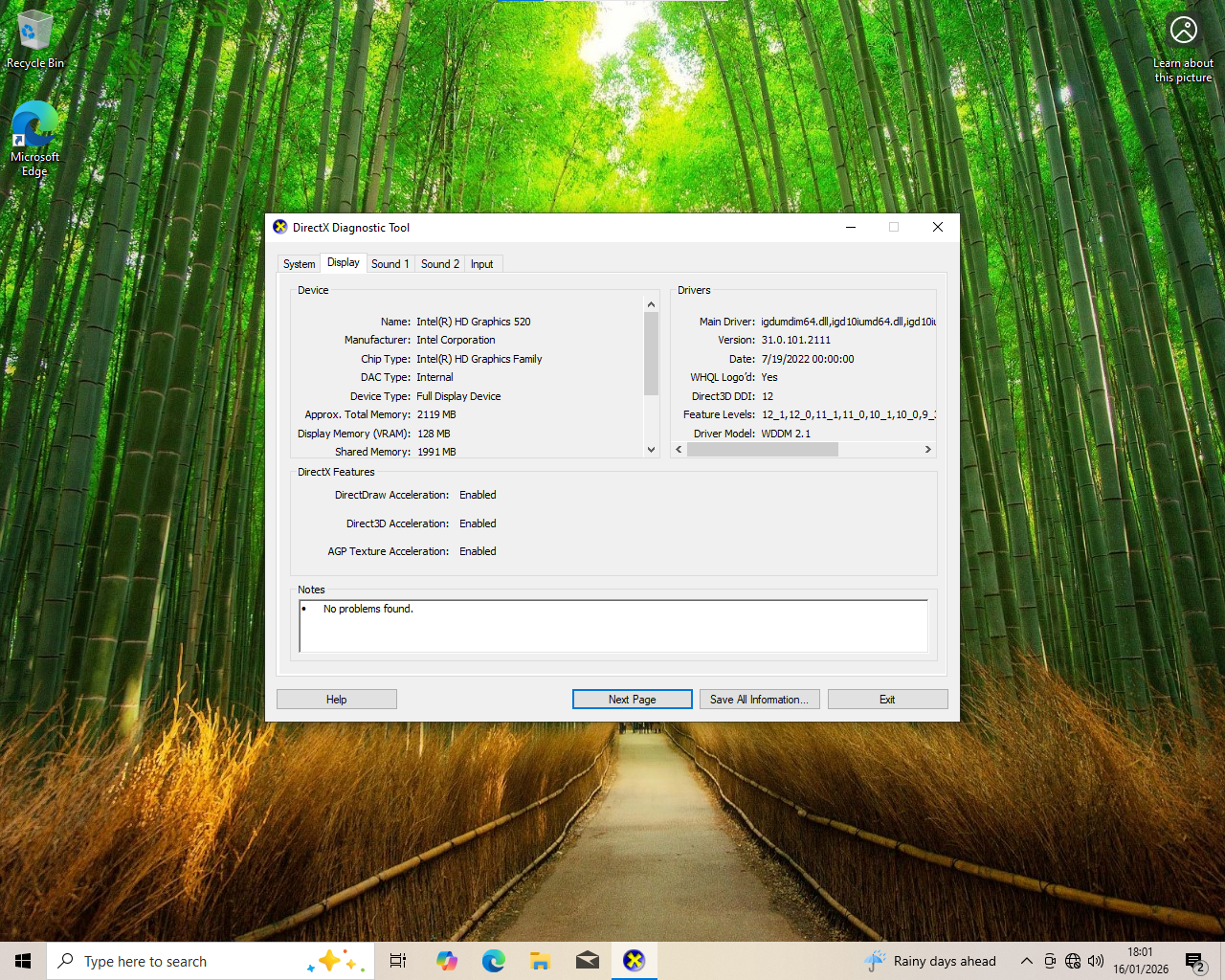Open the notifications icon showing 2 alerts
Image resolution: width=1225 pixels, height=980 pixels.
[1195, 961]
